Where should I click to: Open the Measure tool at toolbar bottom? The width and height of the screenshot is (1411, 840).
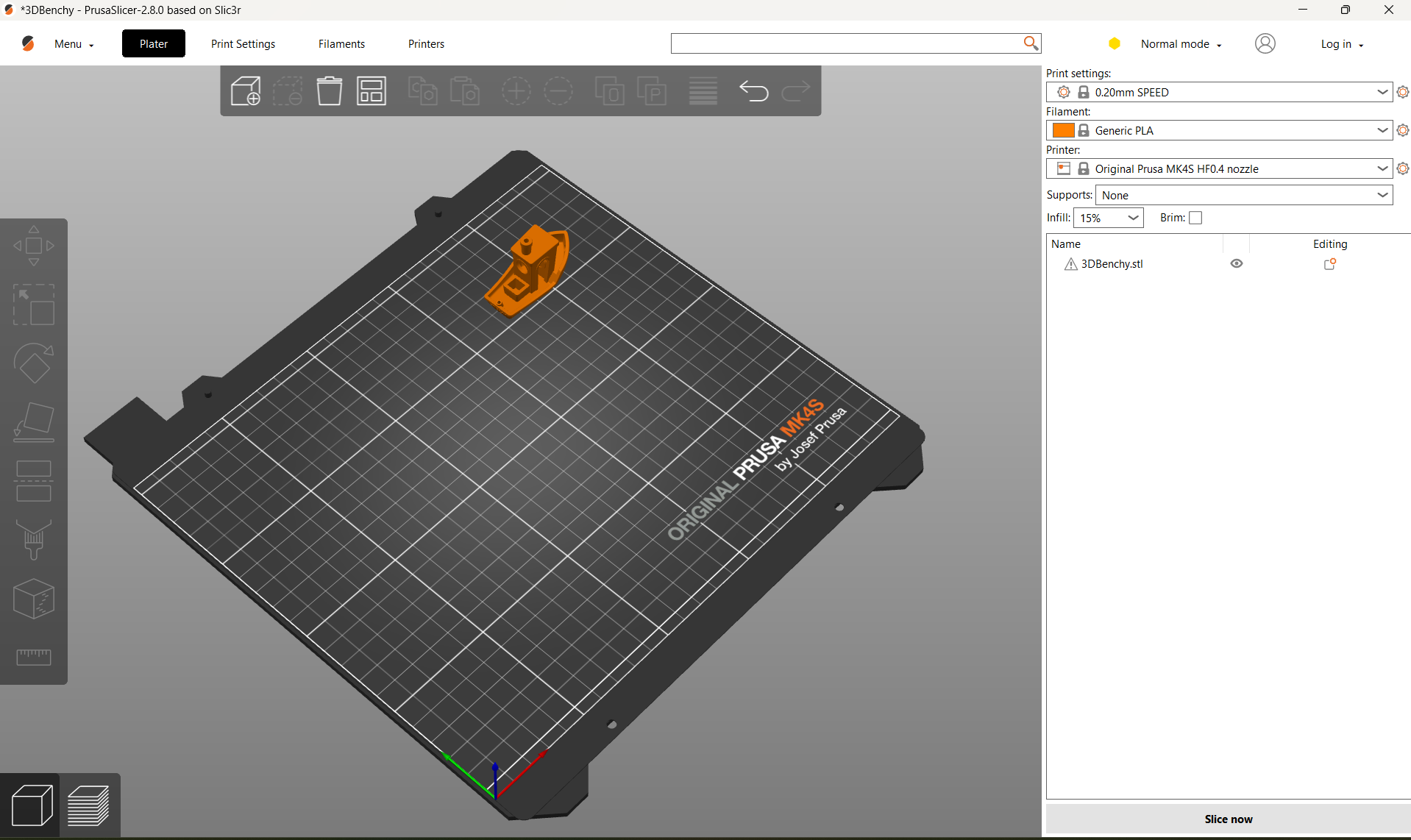tap(34, 657)
